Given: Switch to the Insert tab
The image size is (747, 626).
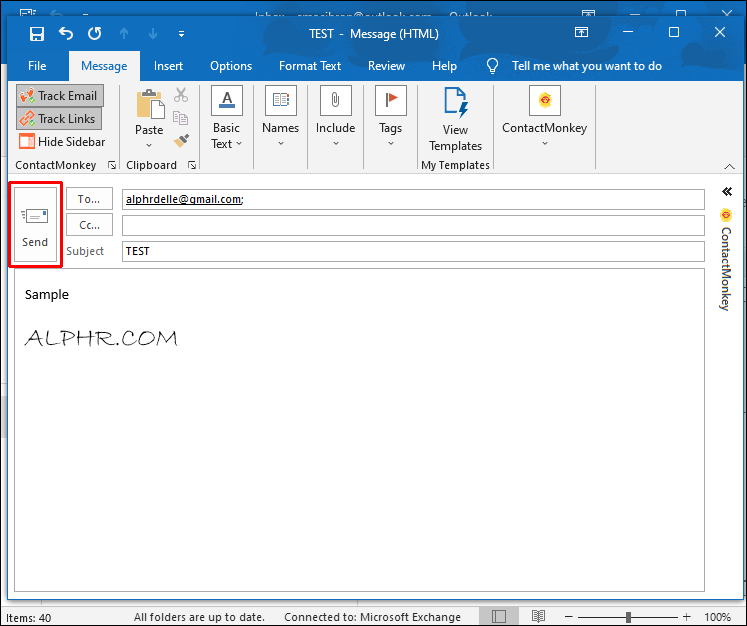Looking at the screenshot, I should click(x=168, y=66).
